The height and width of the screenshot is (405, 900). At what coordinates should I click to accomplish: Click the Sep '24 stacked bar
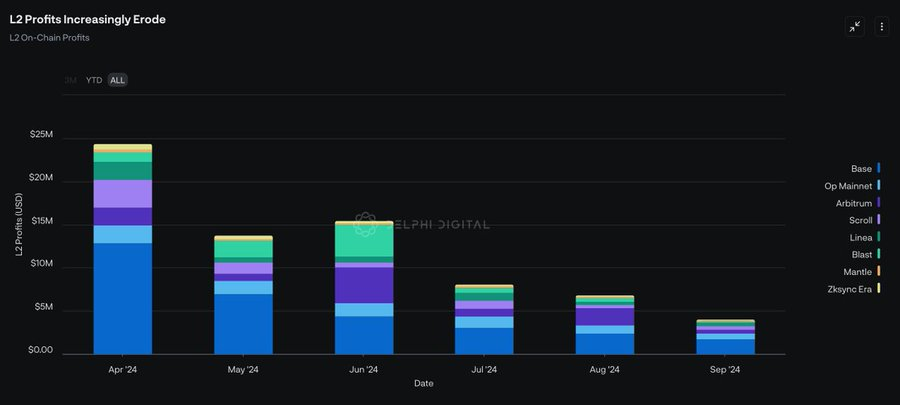click(x=726, y=337)
